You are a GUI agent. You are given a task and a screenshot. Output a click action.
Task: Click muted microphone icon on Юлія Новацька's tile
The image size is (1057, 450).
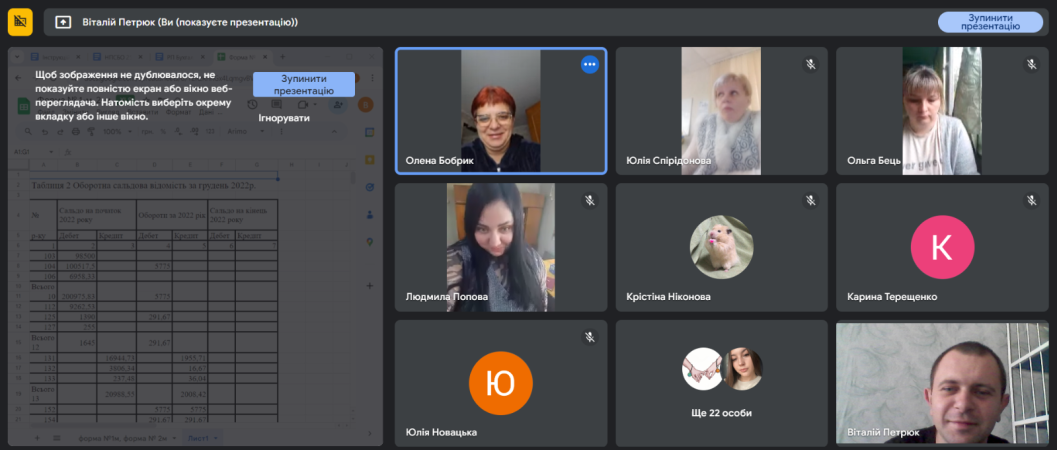[x=590, y=338]
